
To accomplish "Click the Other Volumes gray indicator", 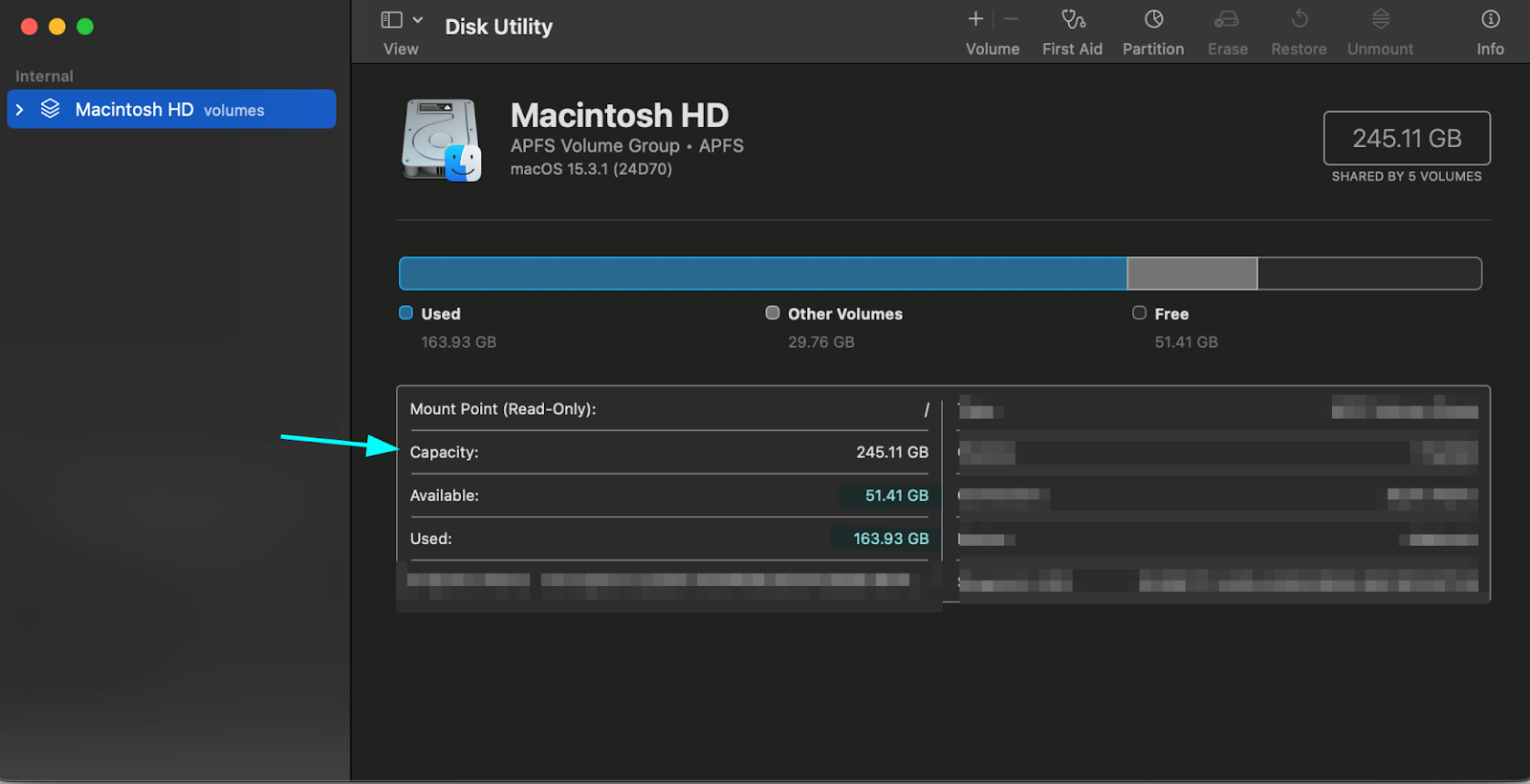I will point(773,313).
